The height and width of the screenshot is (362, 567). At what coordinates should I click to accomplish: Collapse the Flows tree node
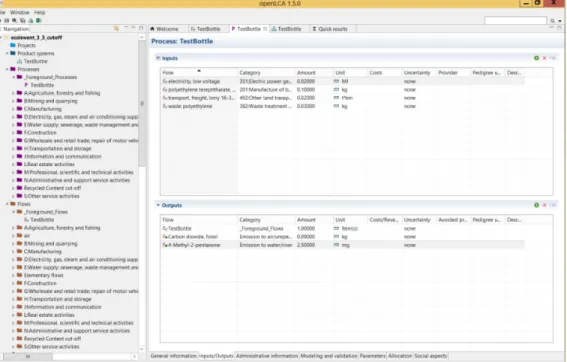[7, 204]
